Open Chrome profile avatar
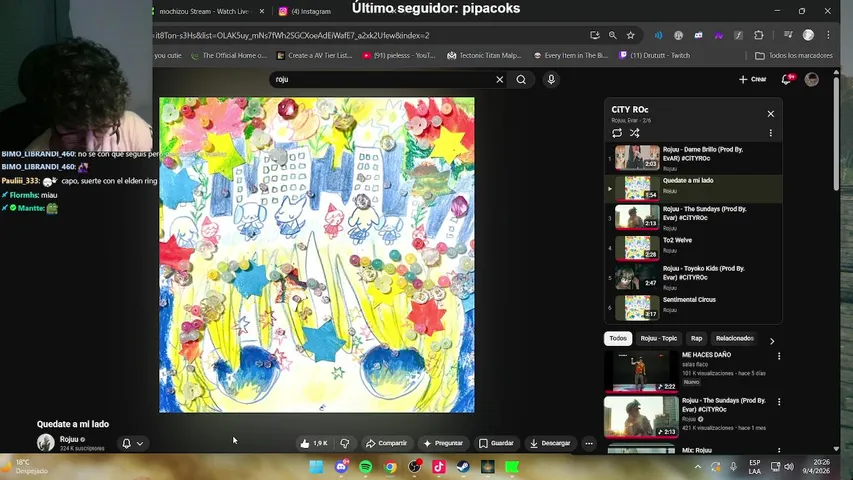This screenshot has height=480, width=853. click(x=808, y=35)
